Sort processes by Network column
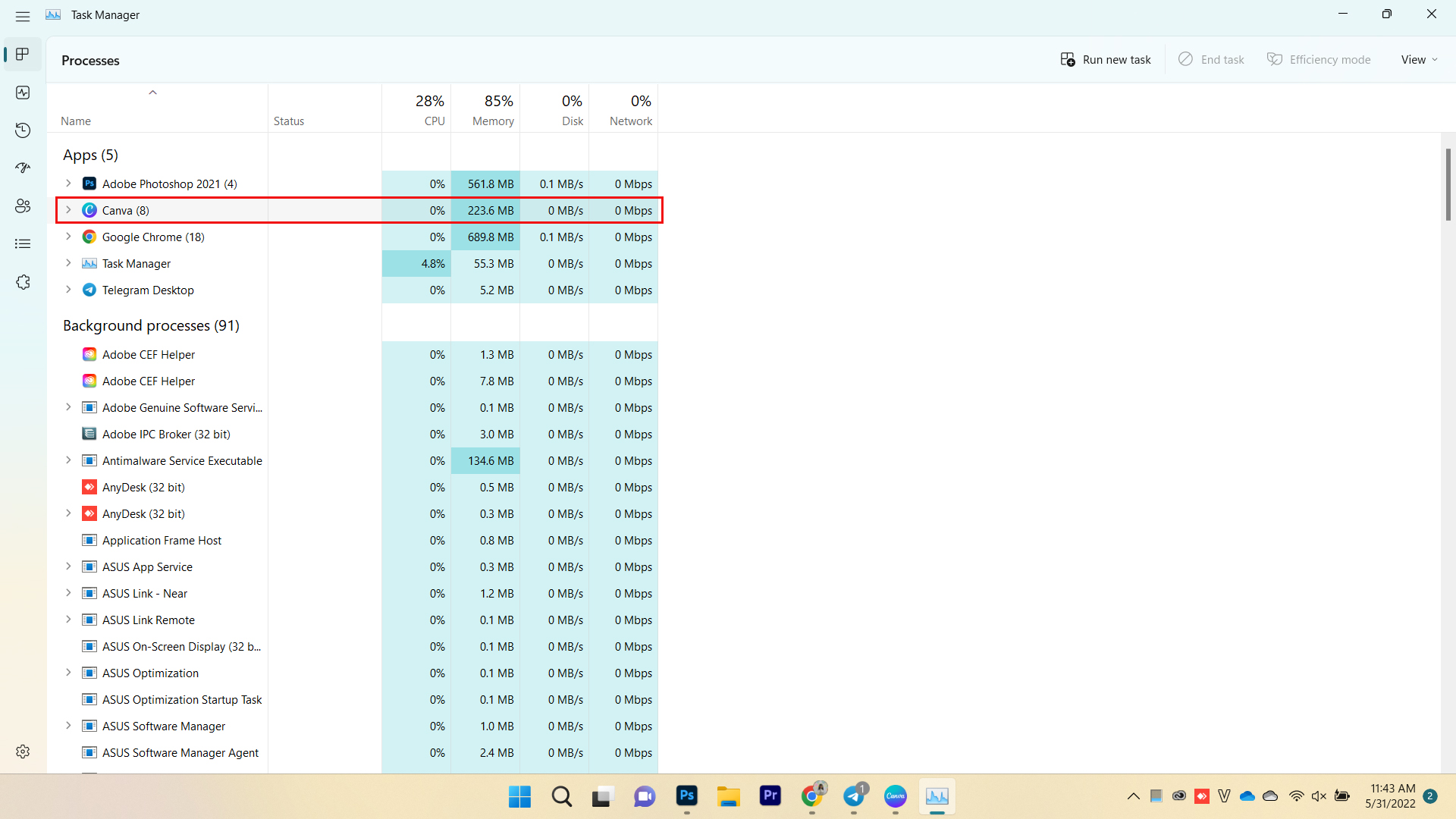Viewport: 1456px width, 819px height. pyautogui.click(x=623, y=108)
